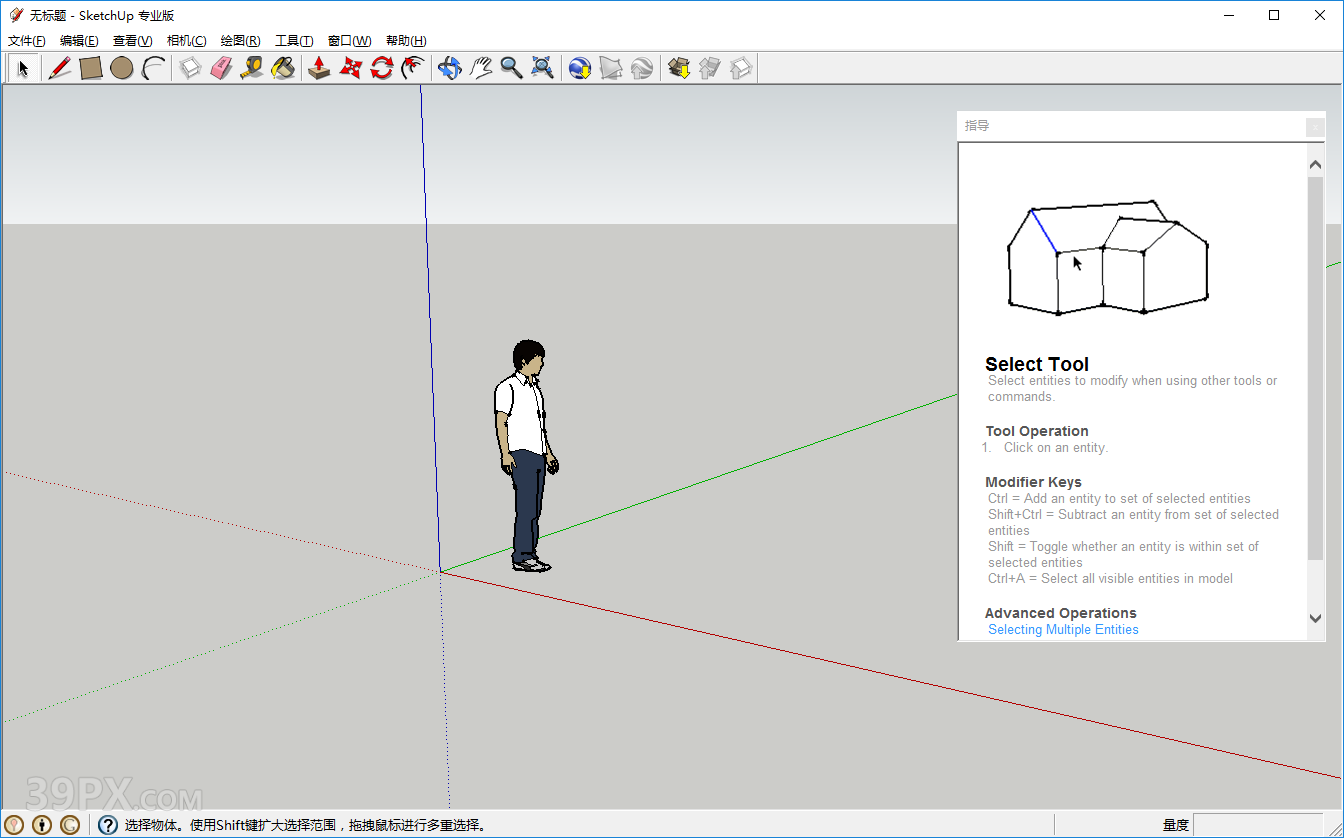This screenshot has height=838, width=1344.
Task: Open the 窗口(W) menu
Action: coord(348,40)
